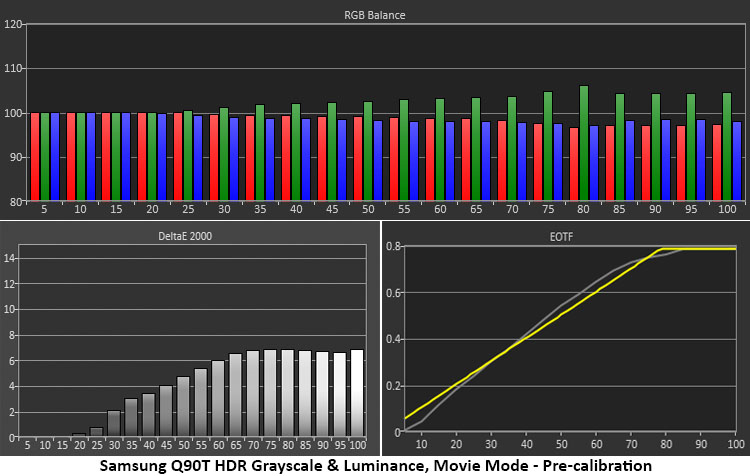Click the 0.4 label on EOTF y-axis
Screen dimensions: 750x476
(394, 339)
